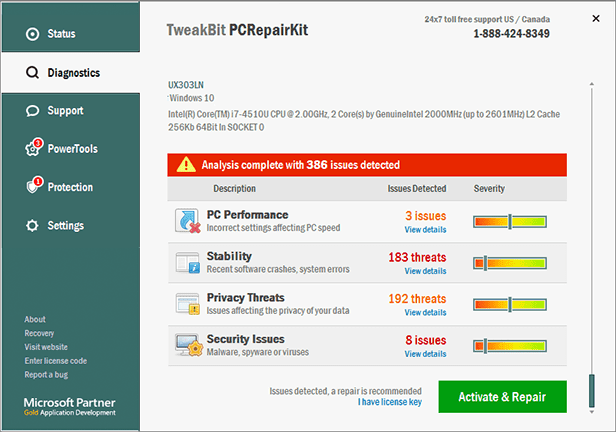Image resolution: width=616 pixels, height=432 pixels.
Task: Click the Issues Detected column header
Action: [x=417, y=189]
